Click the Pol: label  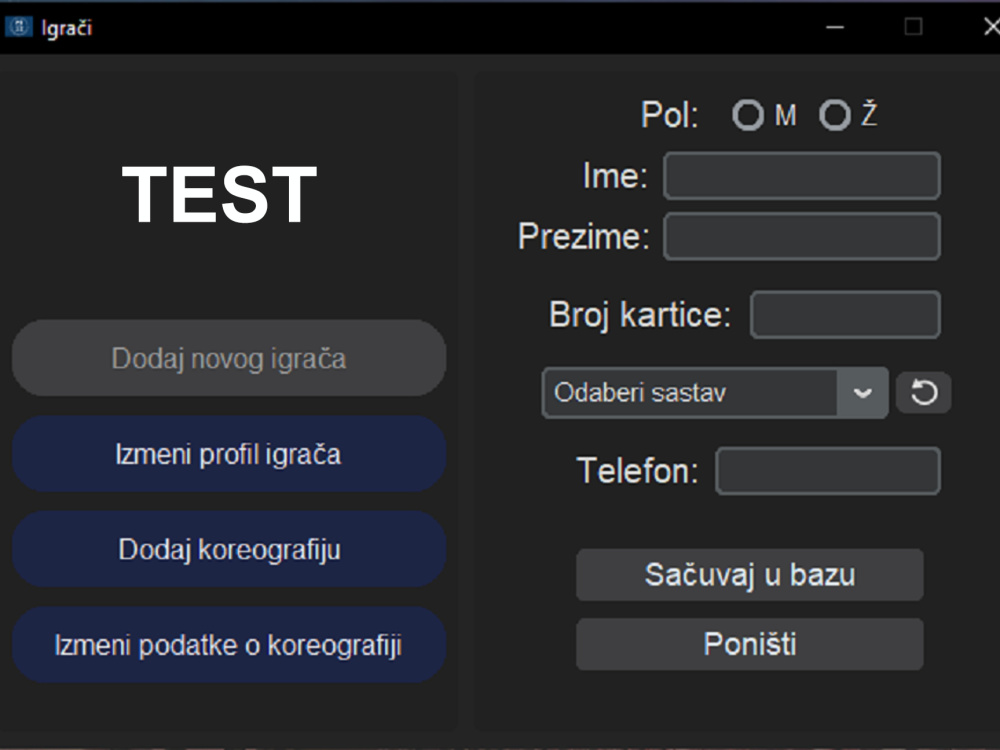670,115
